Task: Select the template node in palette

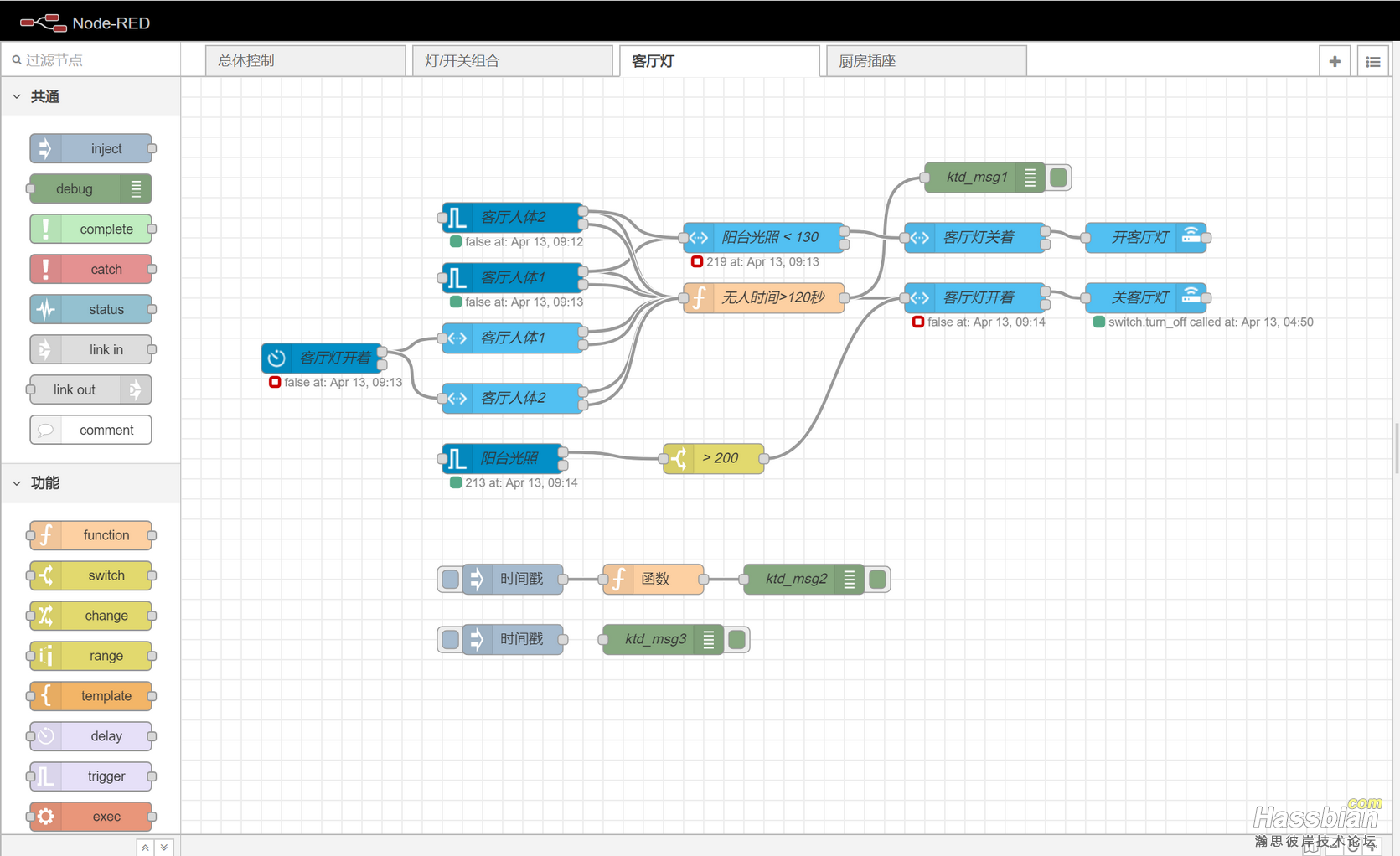Action: click(90, 696)
